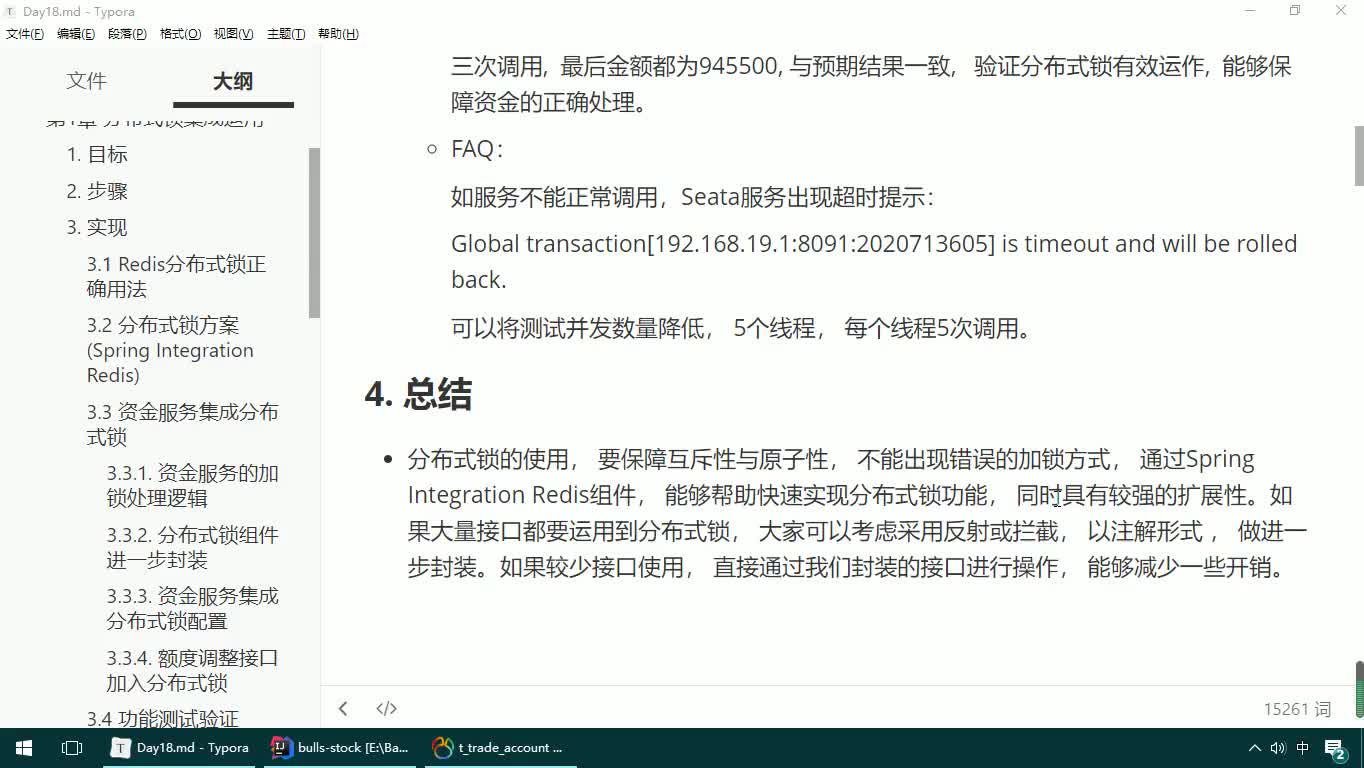Open the 主题(T) menu
The width and height of the screenshot is (1364, 768).
(286, 34)
